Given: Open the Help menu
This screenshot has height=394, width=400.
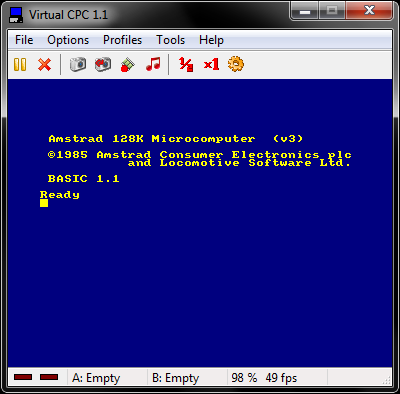Looking at the screenshot, I should click(x=211, y=40).
